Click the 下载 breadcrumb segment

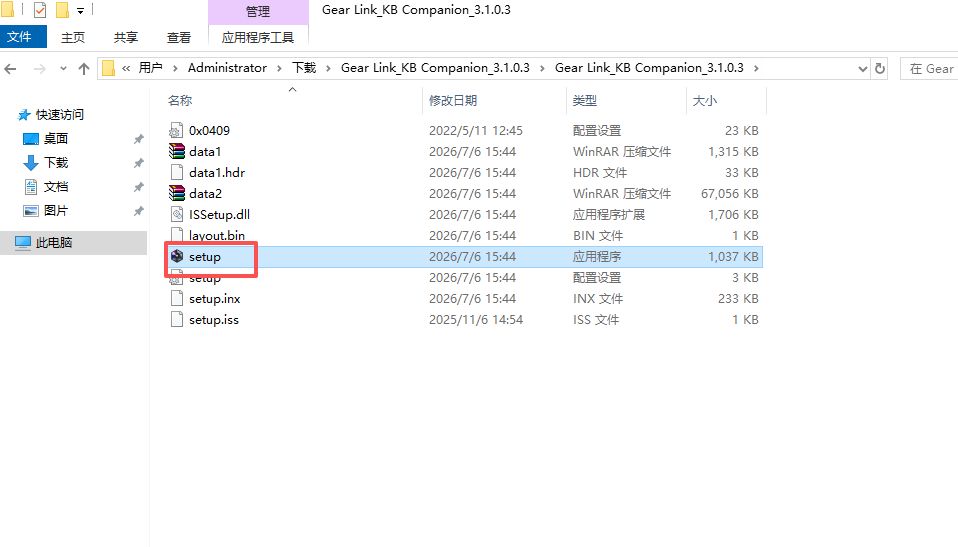click(304, 68)
